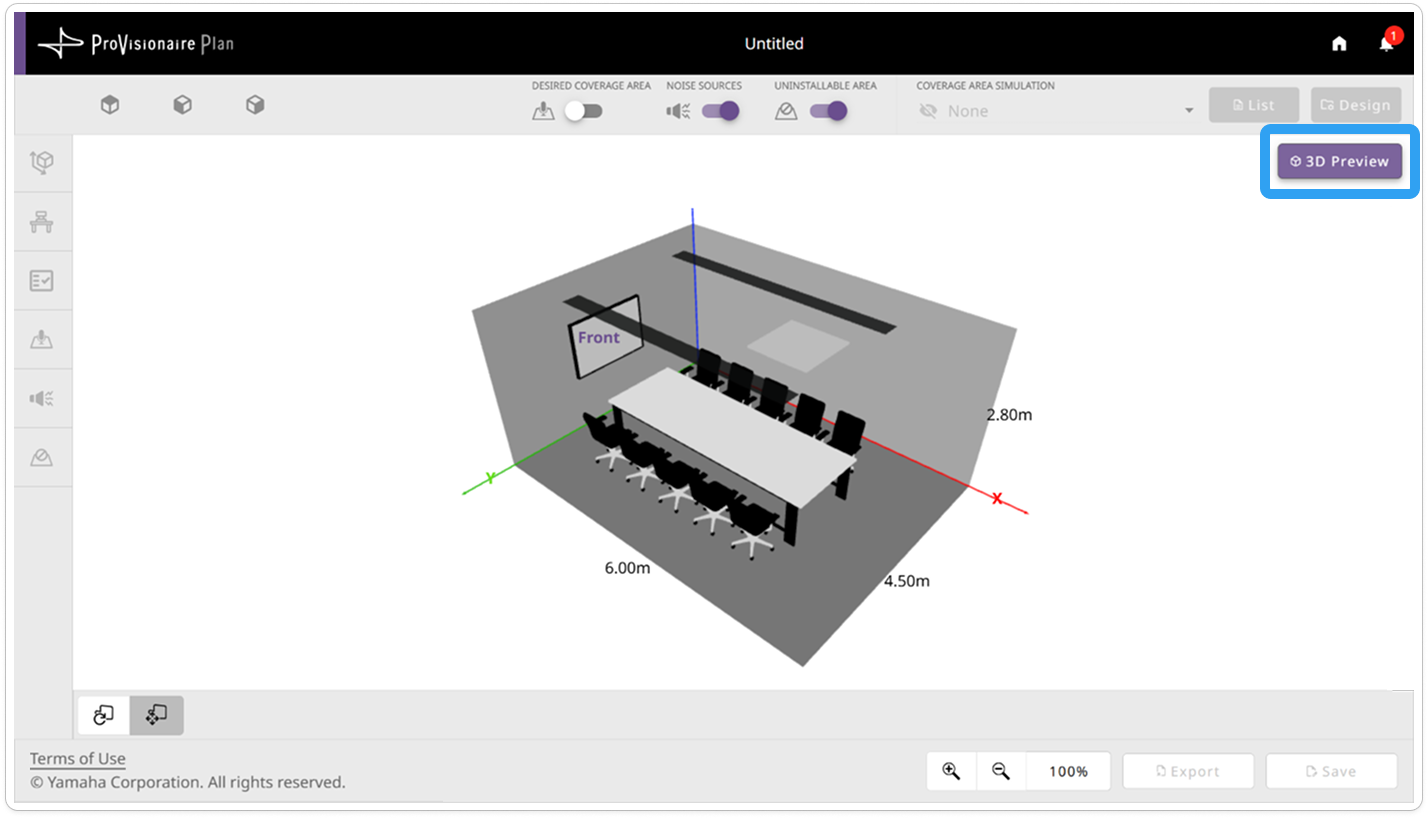Screen dimensions: 1428x818
Task: Select the middle cube view preset icon
Action: pyautogui.click(x=182, y=104)
